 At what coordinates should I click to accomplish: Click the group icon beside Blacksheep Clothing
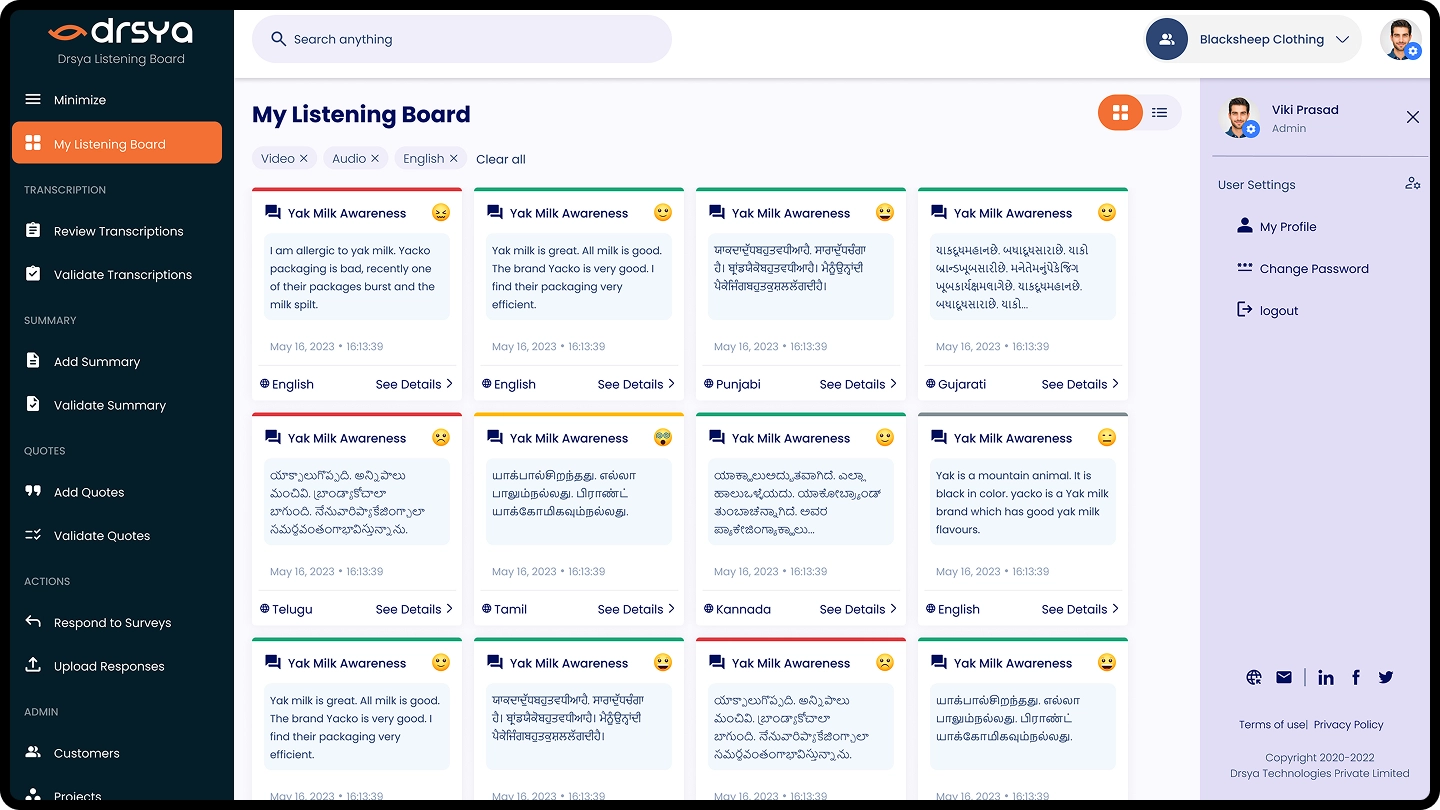pos(1167,40)
